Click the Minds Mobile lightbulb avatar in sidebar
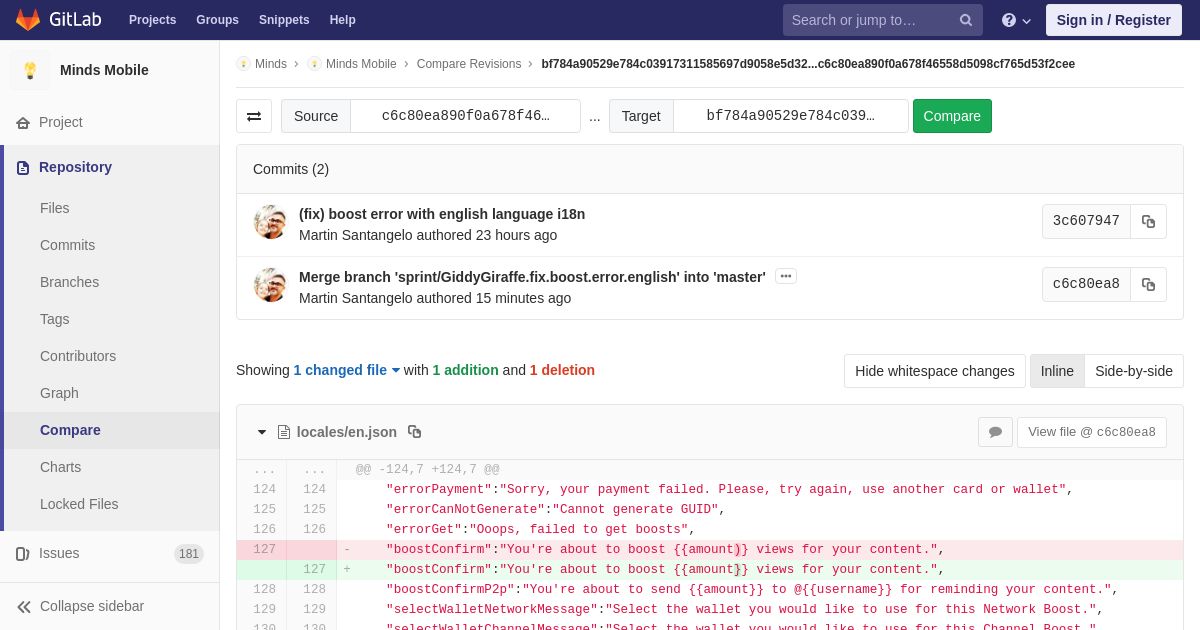This screenshot has width=1200, height=630. pos(30,70)
